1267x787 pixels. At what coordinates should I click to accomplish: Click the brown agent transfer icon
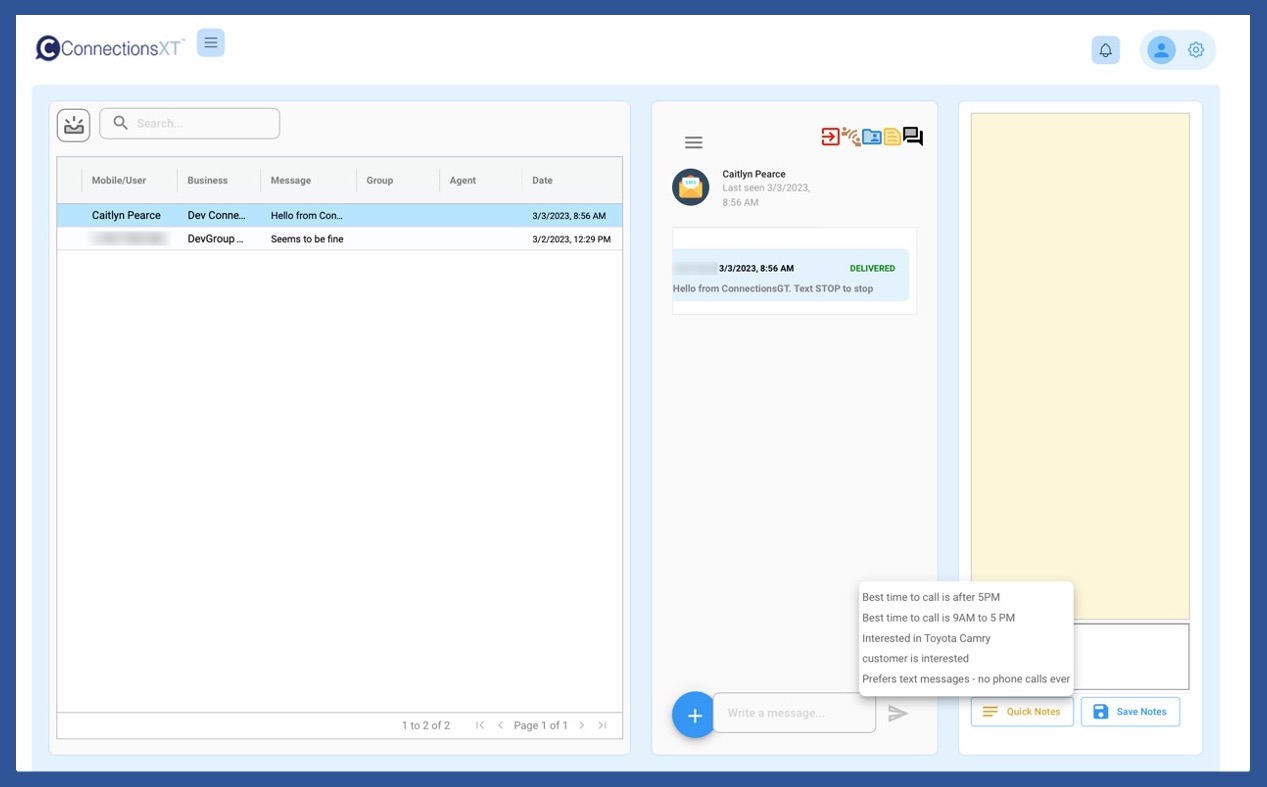851,137
